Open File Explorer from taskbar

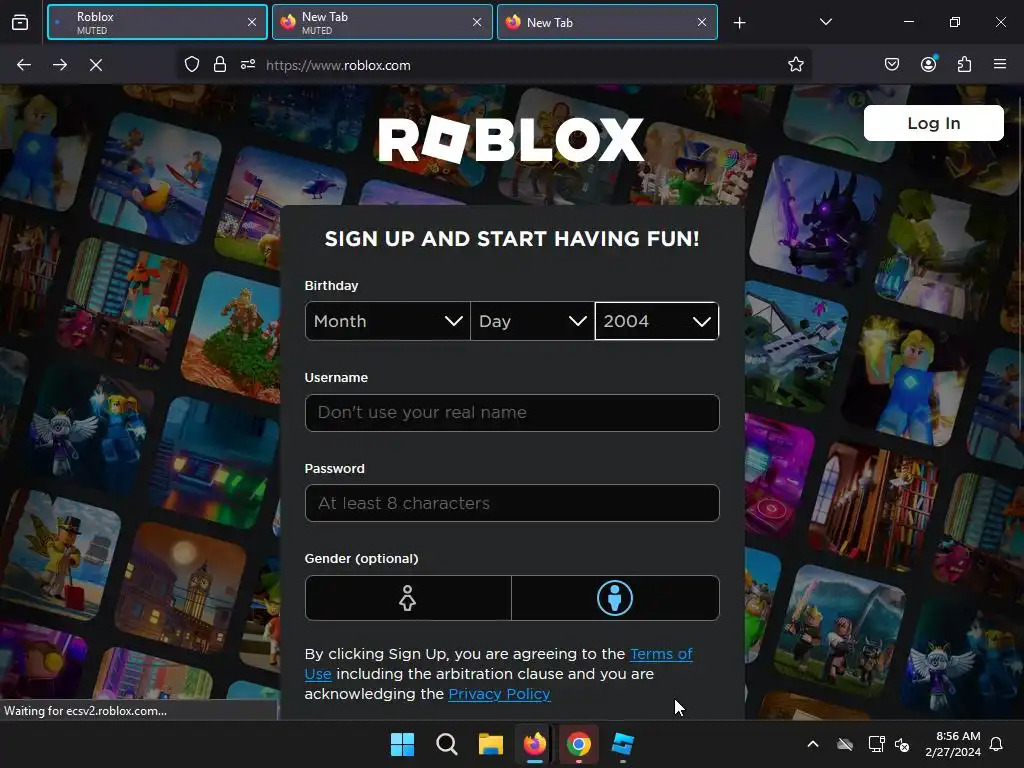[490, 744]
